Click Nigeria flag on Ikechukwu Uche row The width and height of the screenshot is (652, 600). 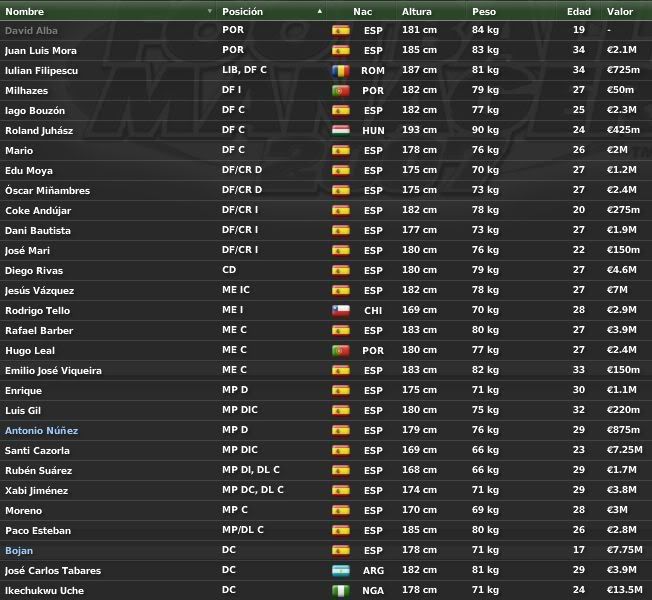coord(341,590)
